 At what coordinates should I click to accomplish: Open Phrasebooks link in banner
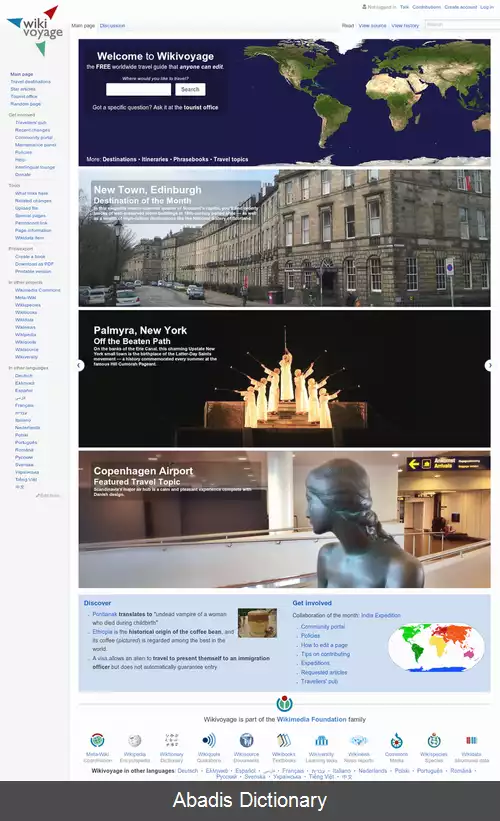pyautogui.click(x=191, y=159)
